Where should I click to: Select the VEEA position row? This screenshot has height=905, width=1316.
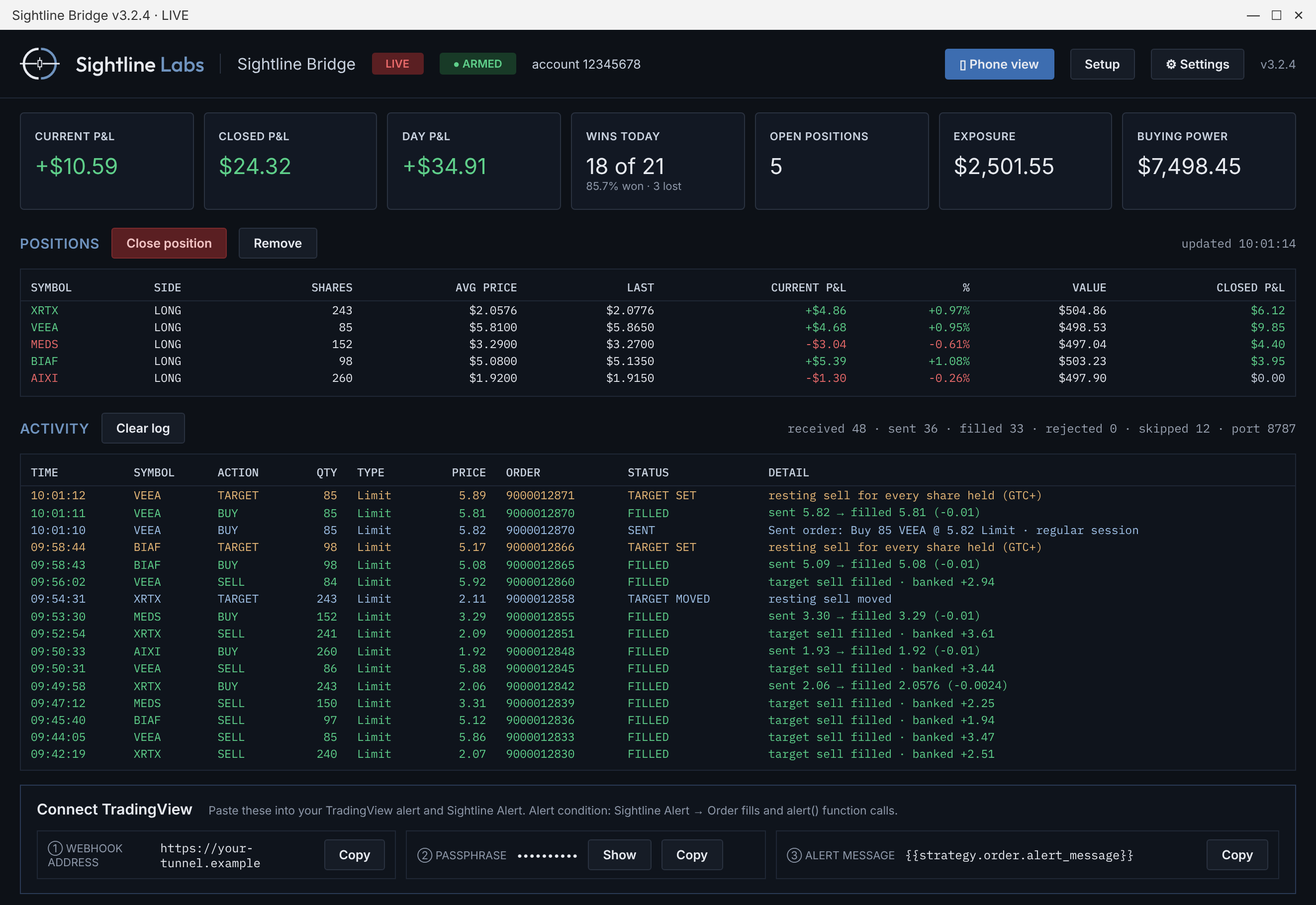tap(658, 327)
